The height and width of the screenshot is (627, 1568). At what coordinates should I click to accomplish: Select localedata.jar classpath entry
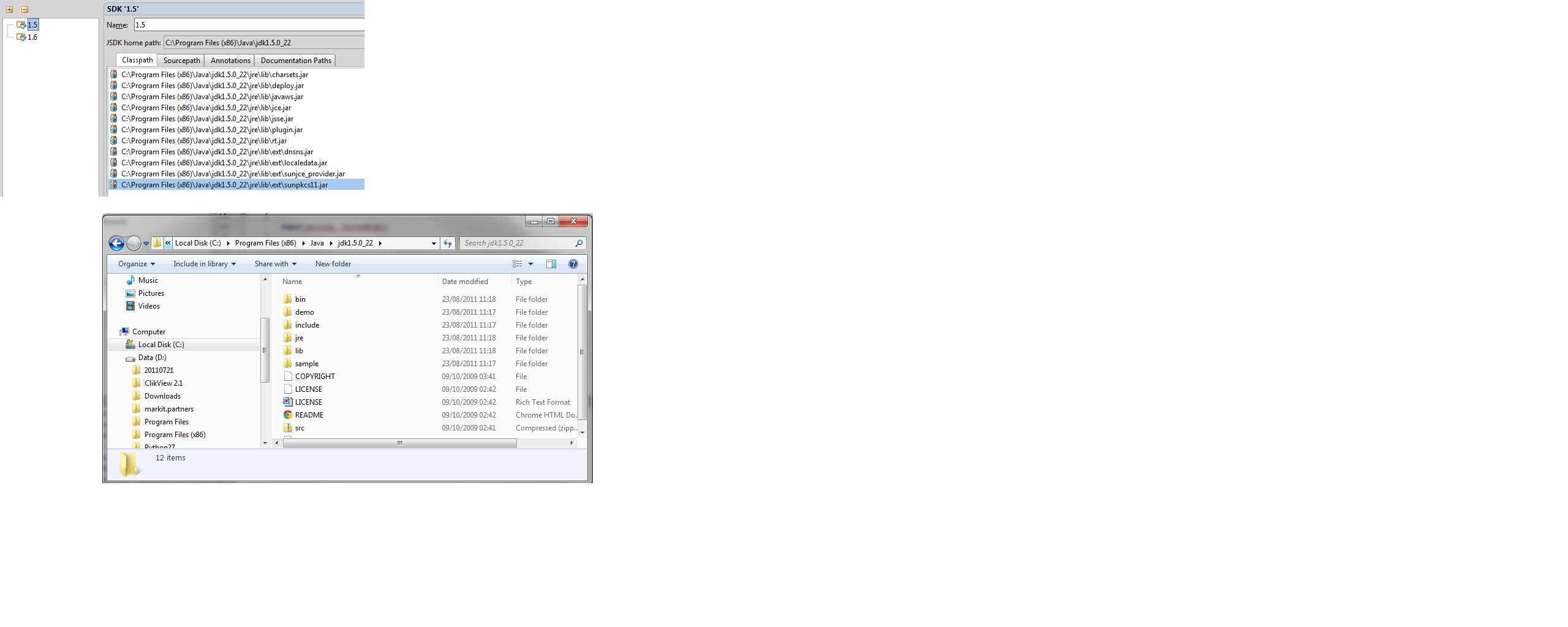coord(236,162)
